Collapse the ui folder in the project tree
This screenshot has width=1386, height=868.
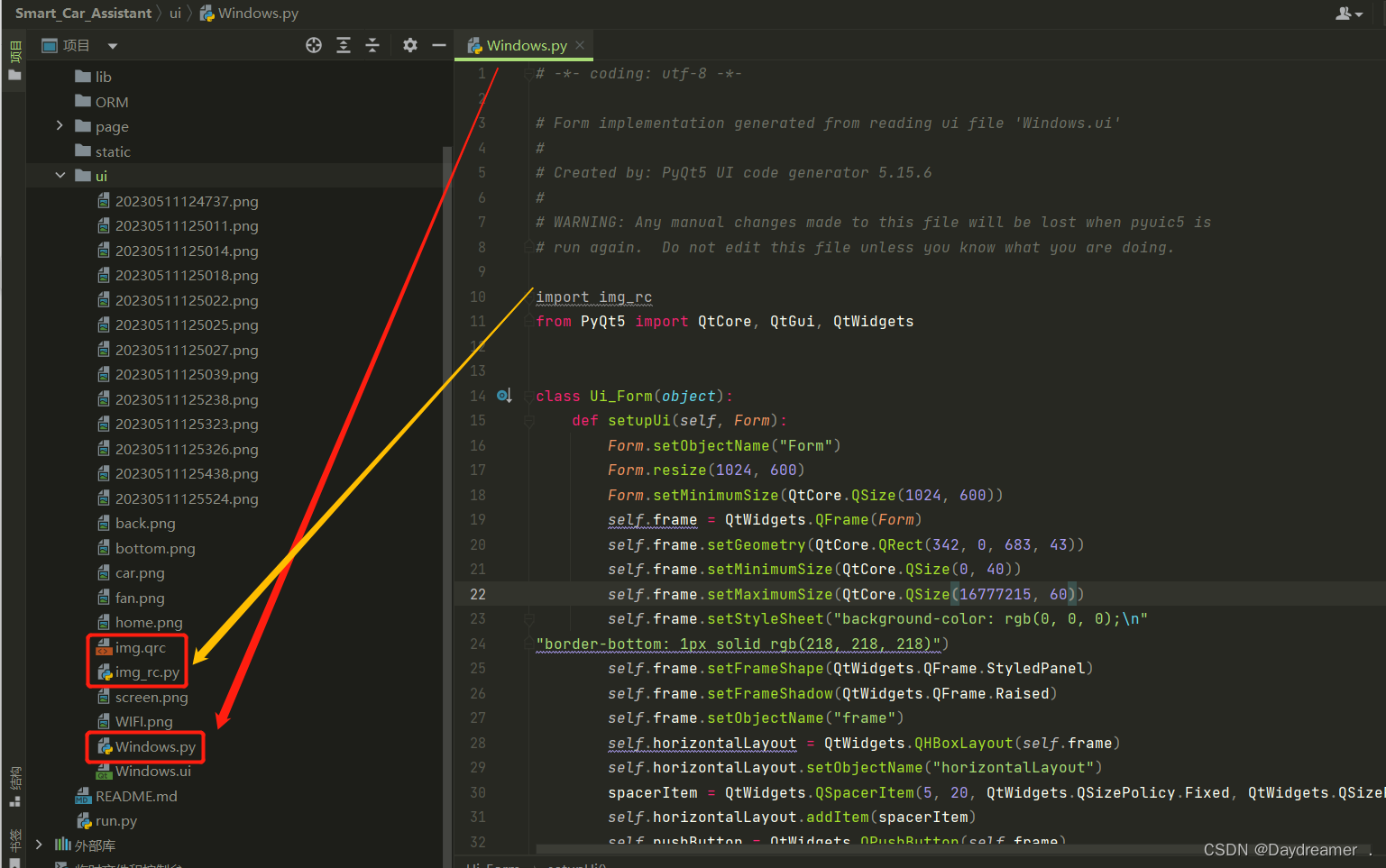pyautogui.click(x=60, y=176)
